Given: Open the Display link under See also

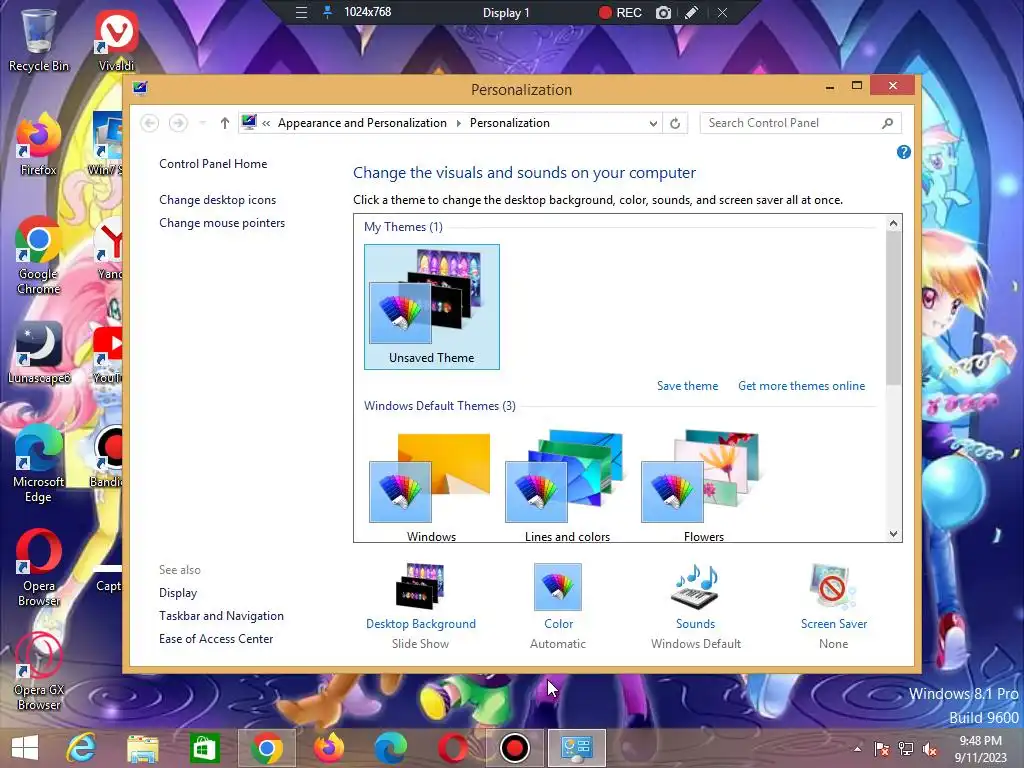Looking at the screenshot, I should click(178, 593).
